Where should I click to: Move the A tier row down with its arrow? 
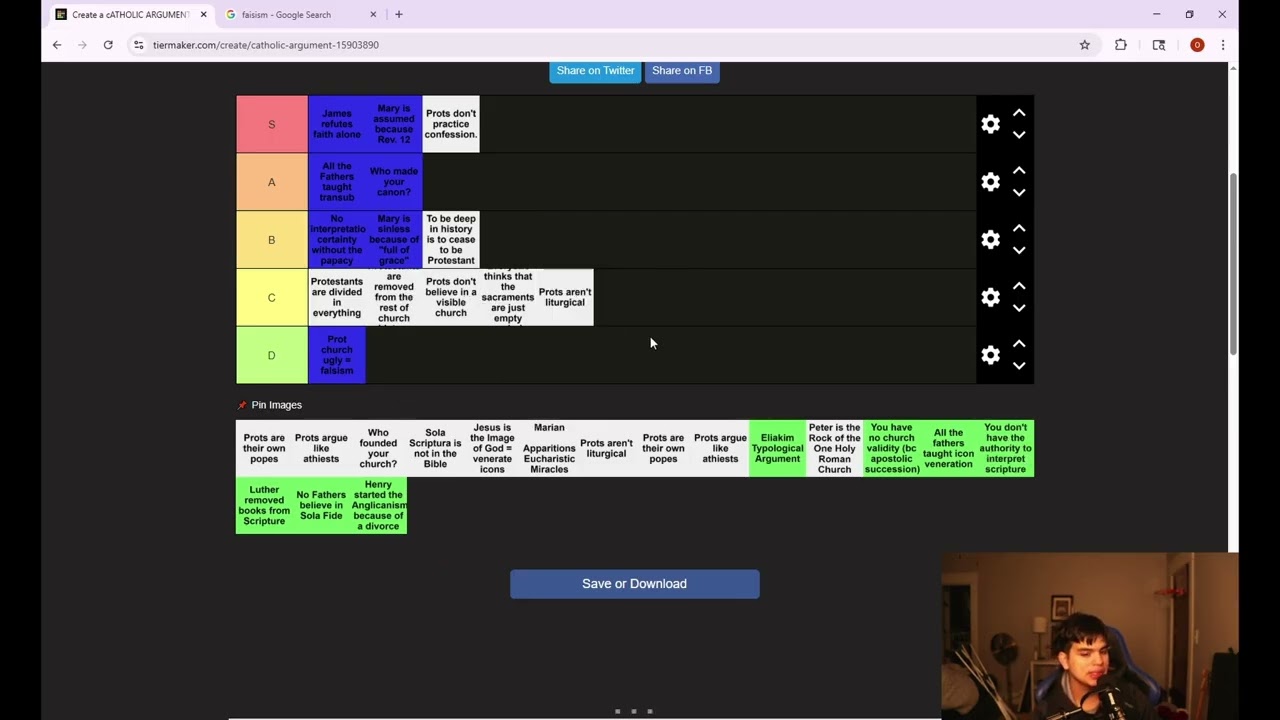click(x=1019, y=193)
